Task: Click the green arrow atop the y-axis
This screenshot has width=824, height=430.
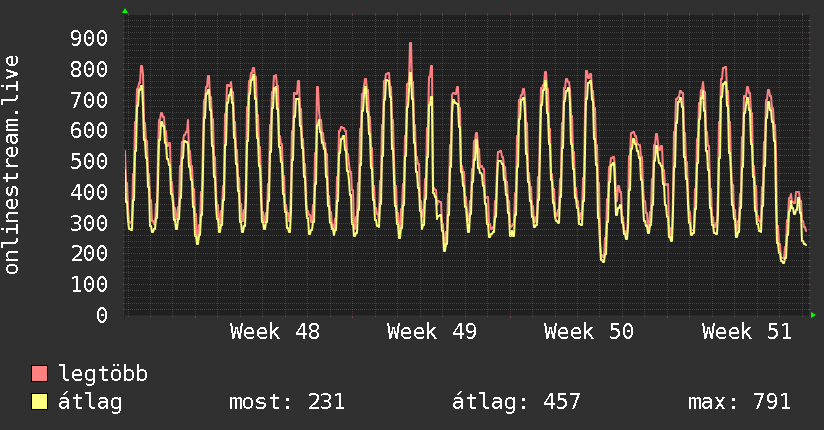Action: click(125, 11)
